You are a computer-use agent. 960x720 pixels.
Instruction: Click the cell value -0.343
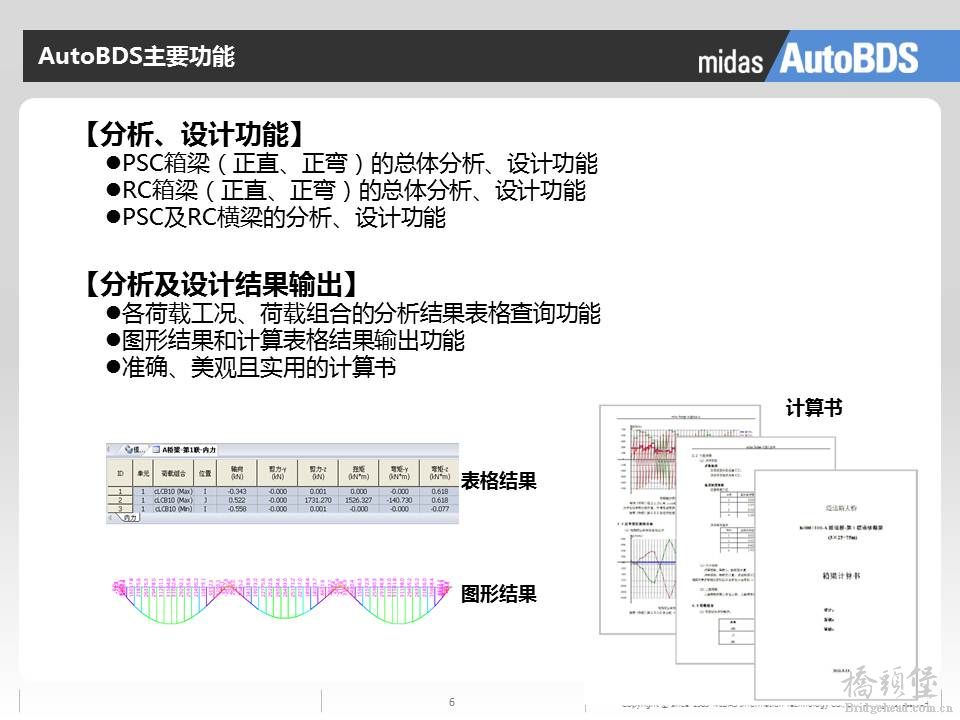[x=237, y=492]
